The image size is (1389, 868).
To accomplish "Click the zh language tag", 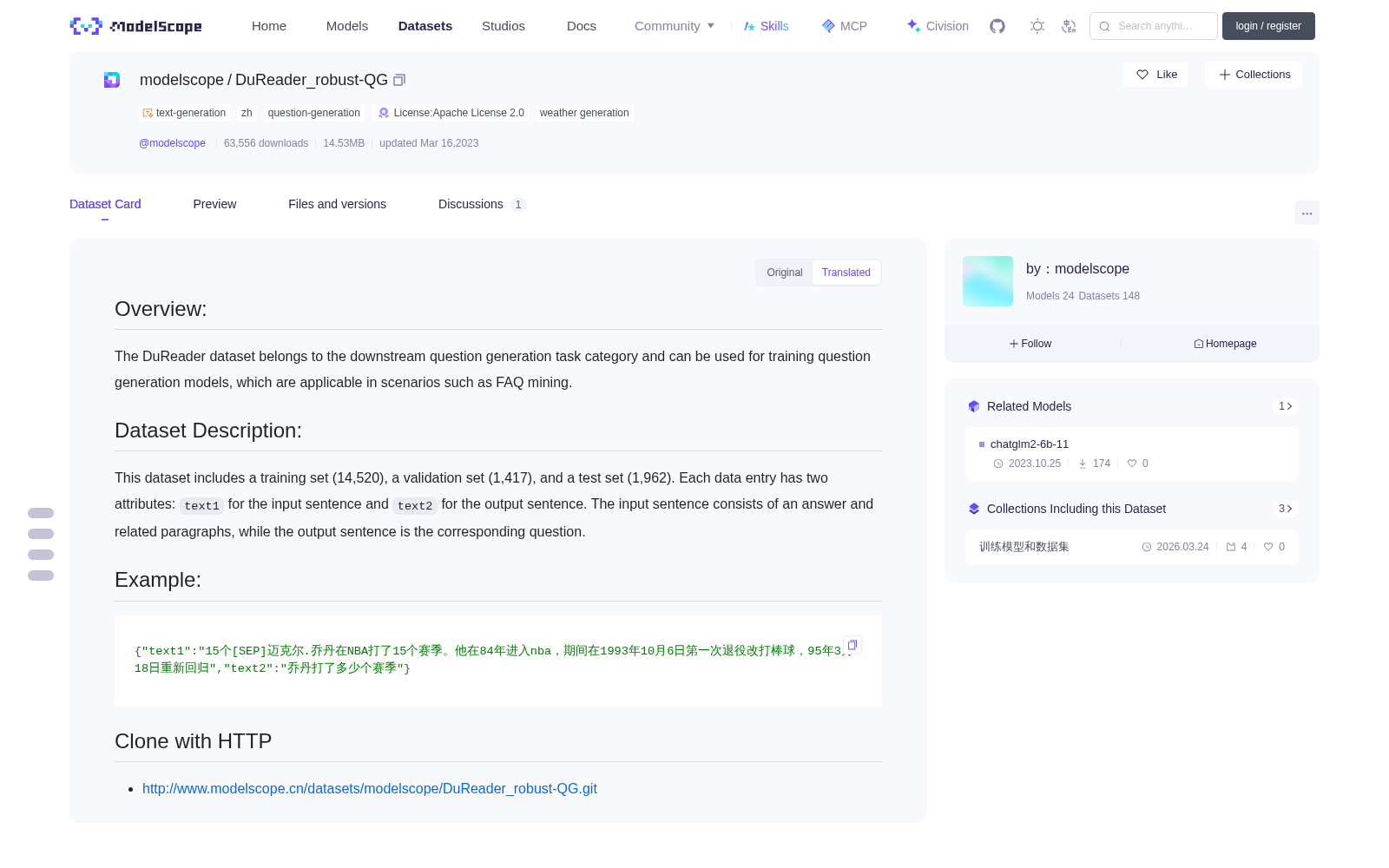I will [x=247, y=113].
